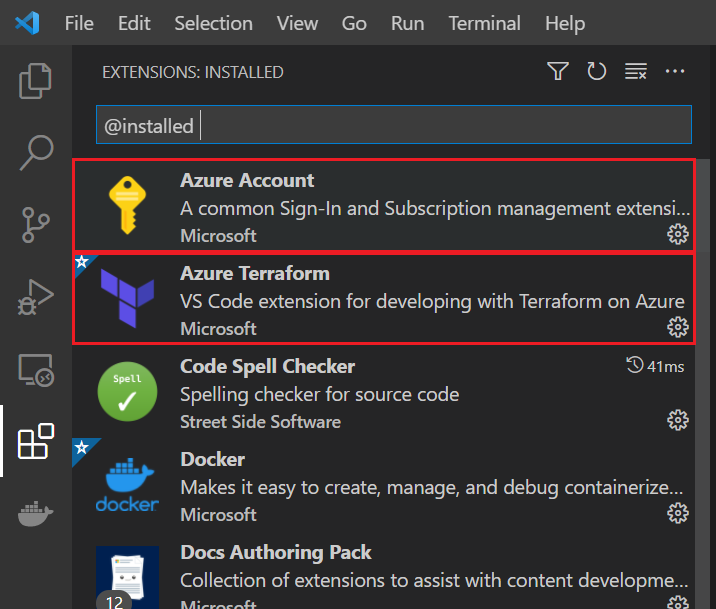716x609 pixels.
Task: Click the Docker whale extension logo
Action: coord(127,484)
